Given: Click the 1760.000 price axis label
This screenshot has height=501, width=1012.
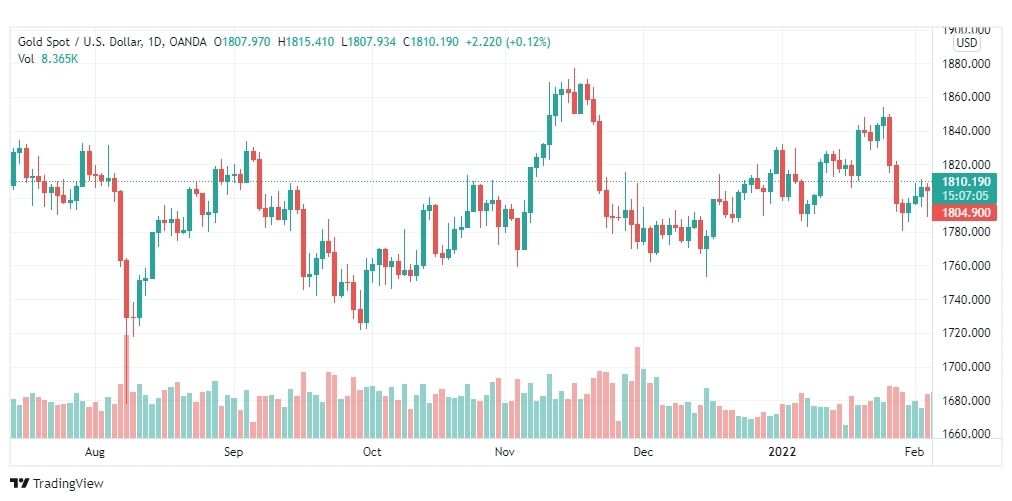Looking at the screenshot, I should (966, 266).
